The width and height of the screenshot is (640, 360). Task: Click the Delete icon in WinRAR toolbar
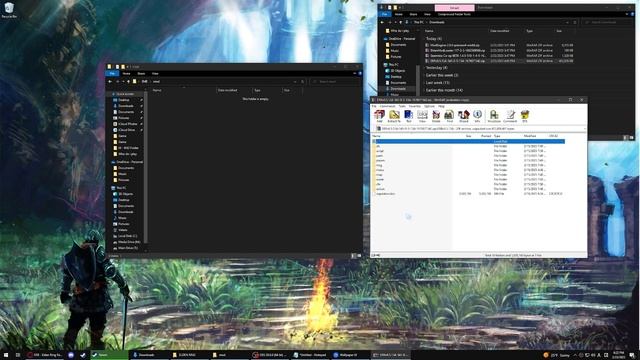(436, 116)
